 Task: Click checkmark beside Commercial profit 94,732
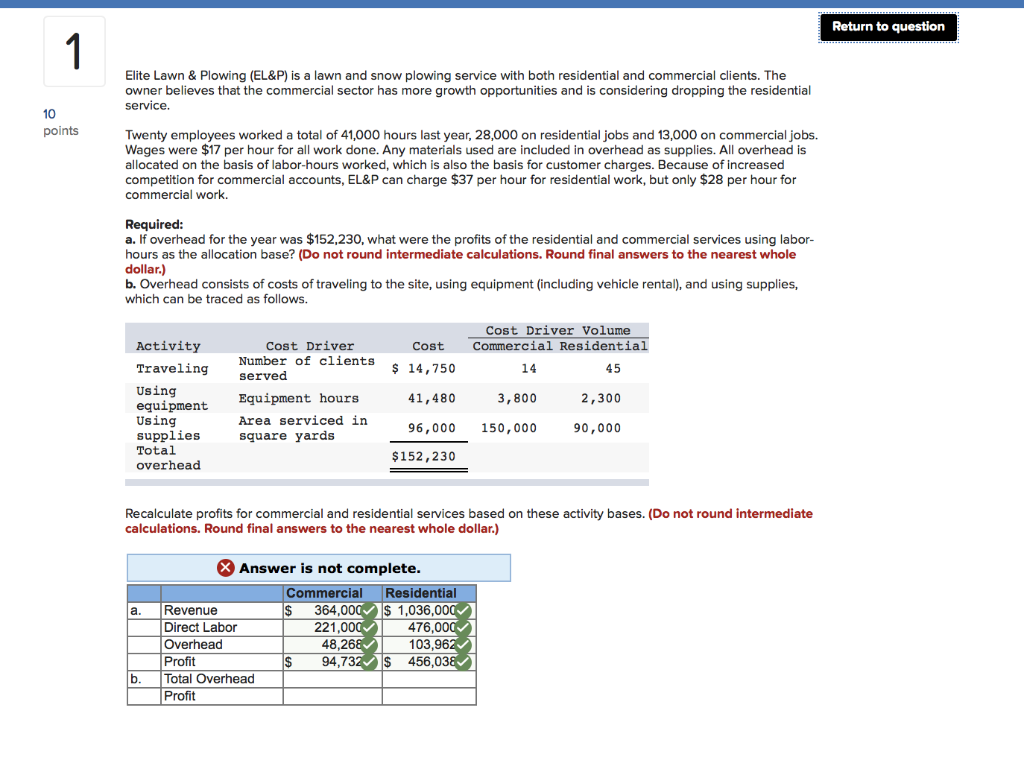point(369,662)
